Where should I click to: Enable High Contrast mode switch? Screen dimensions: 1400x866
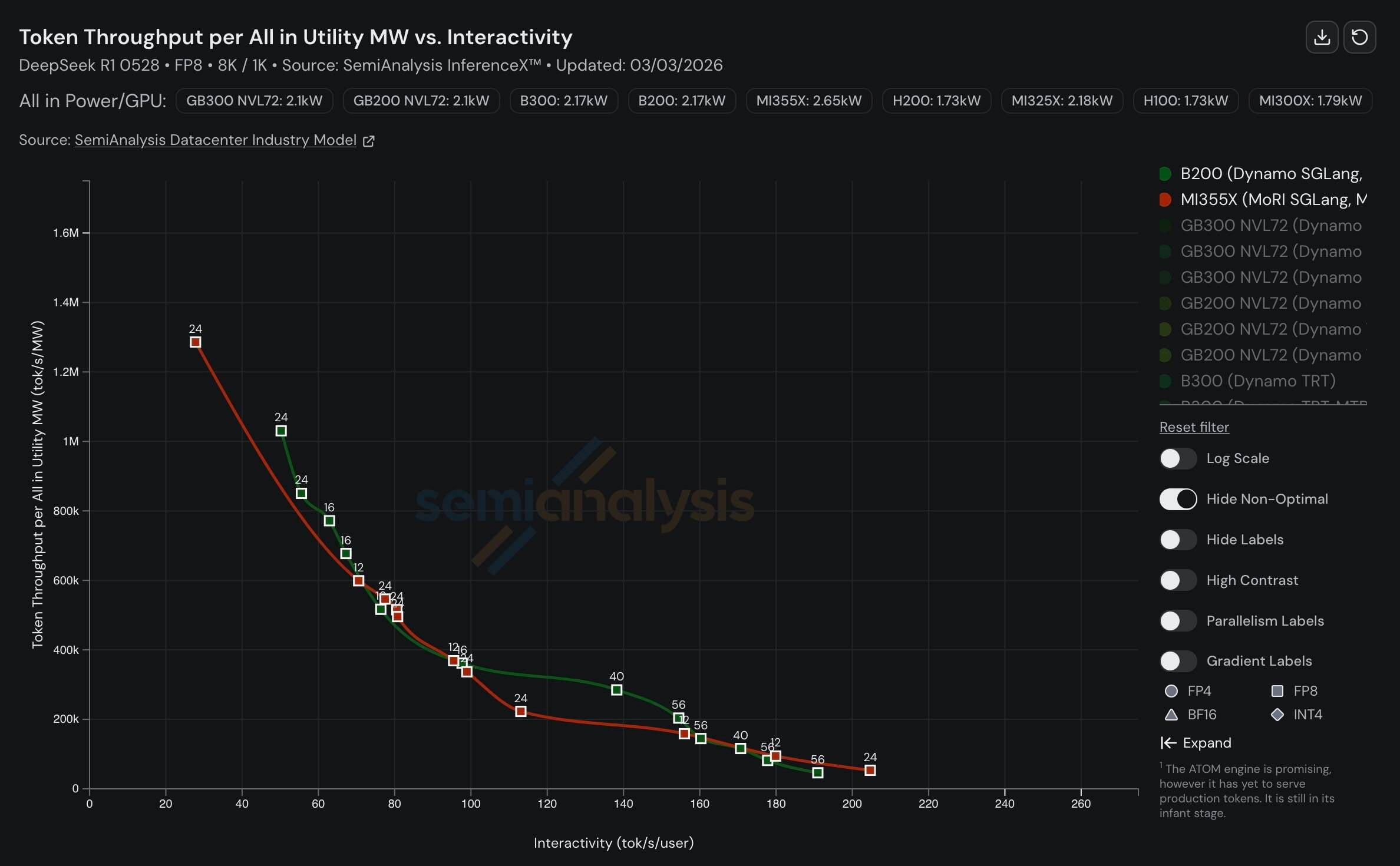[x=1177, y=580]
